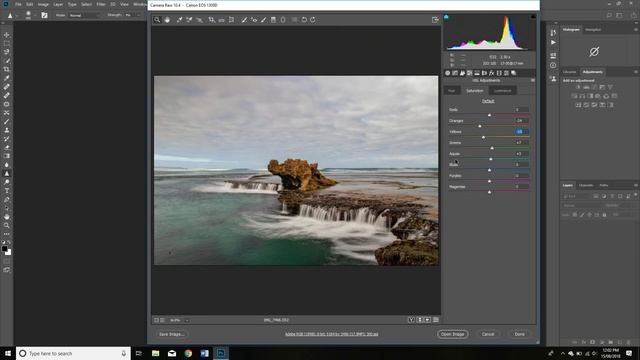This screenshot has width=640, height=360.
Task: Click the Done button
Action: coord(520,334)
